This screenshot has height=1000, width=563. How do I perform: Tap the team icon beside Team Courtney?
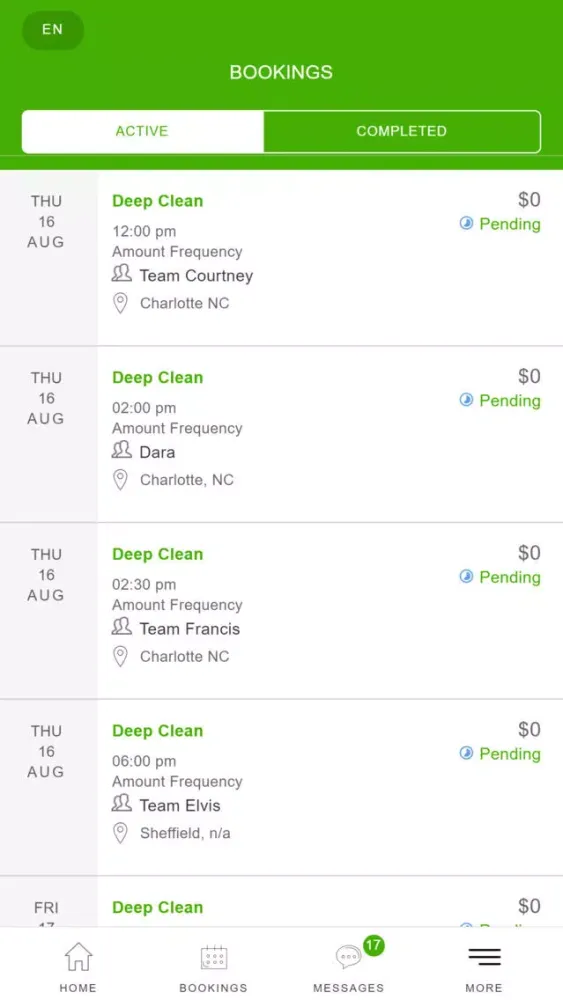click(121, 274)
